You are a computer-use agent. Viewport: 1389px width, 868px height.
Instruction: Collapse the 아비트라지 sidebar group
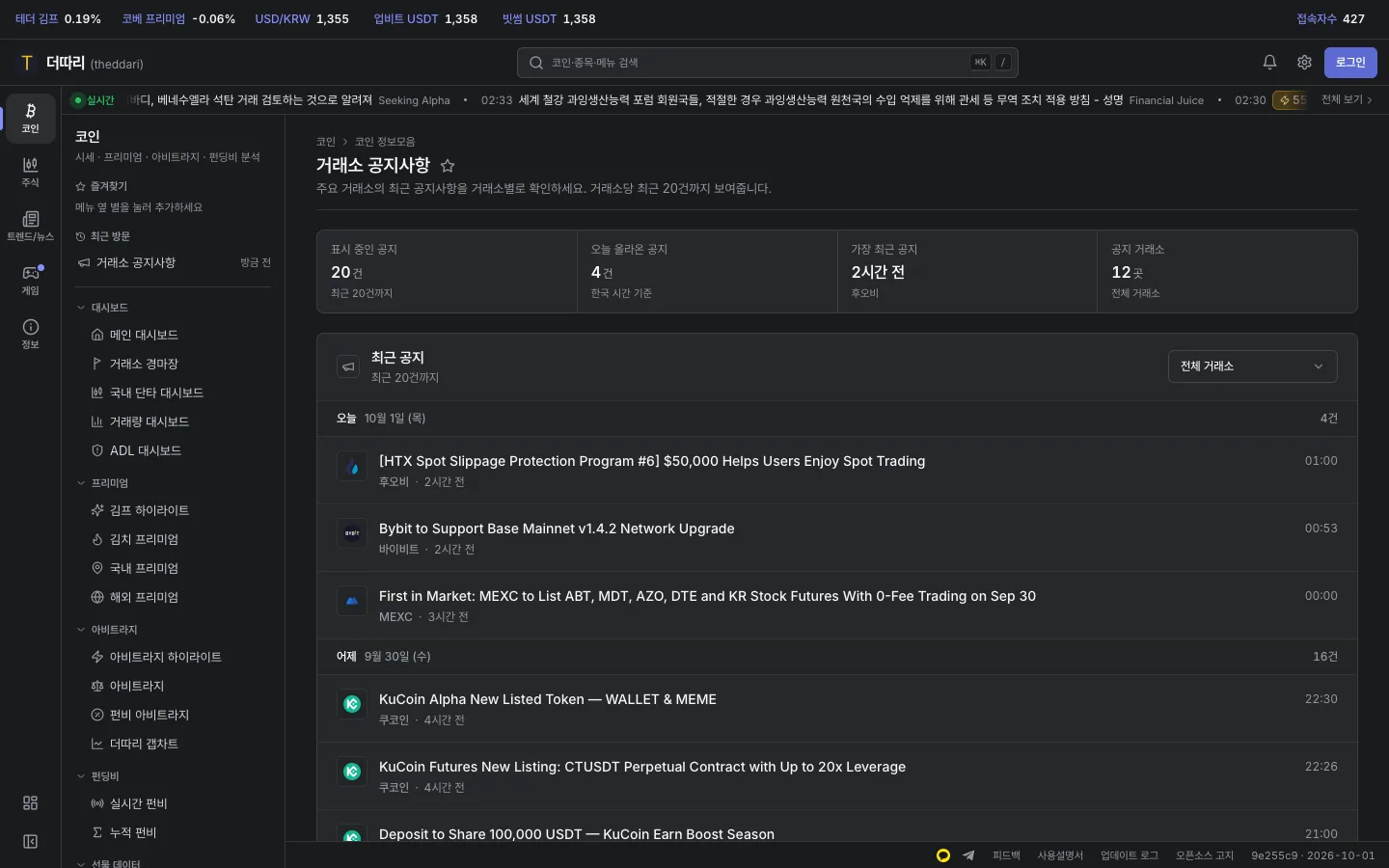tap(107, 630)
